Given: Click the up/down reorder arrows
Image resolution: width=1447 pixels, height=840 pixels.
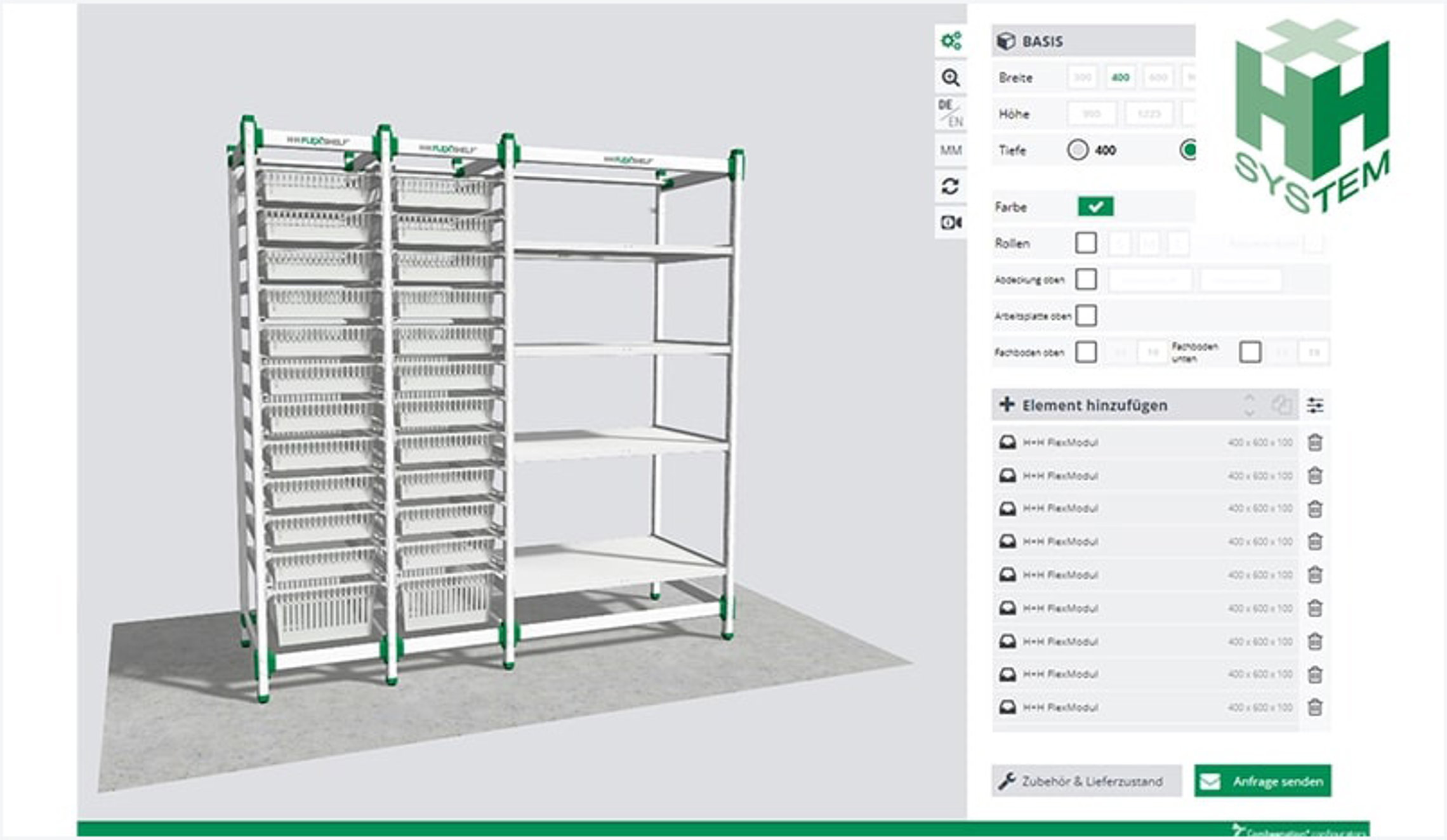Looking at the screenshot, I should (x=1249, y=405).
